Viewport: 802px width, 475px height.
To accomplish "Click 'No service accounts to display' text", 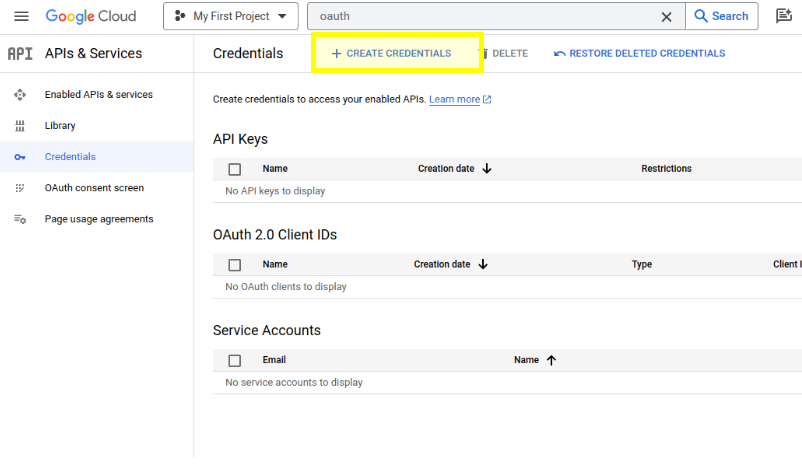I will click(294, 382).
